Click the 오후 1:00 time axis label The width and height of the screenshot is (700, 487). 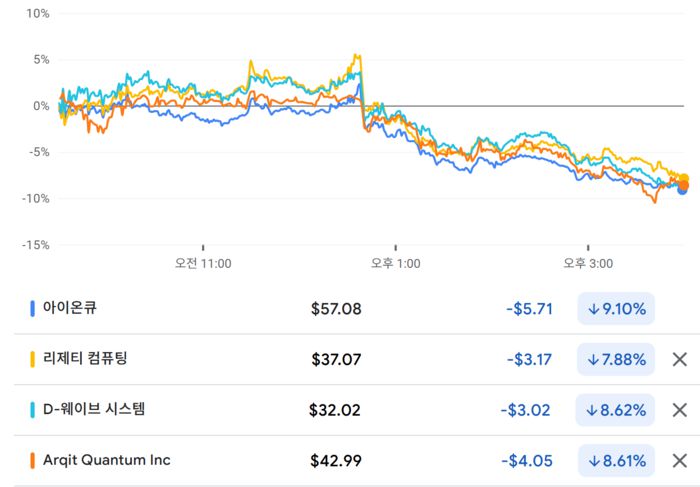(396, 264)
